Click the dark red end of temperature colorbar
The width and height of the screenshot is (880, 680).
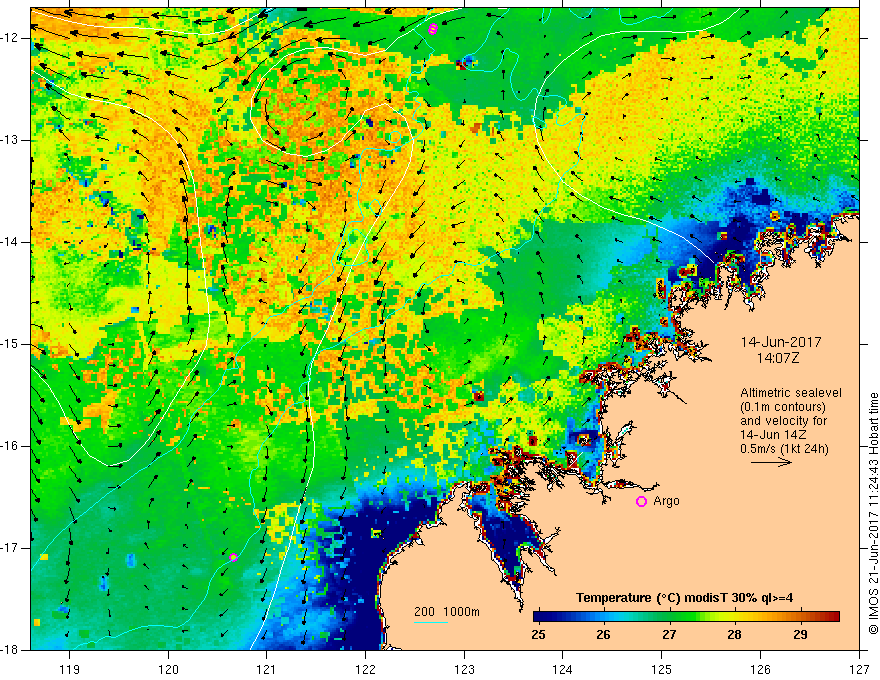tap(835, 617)
